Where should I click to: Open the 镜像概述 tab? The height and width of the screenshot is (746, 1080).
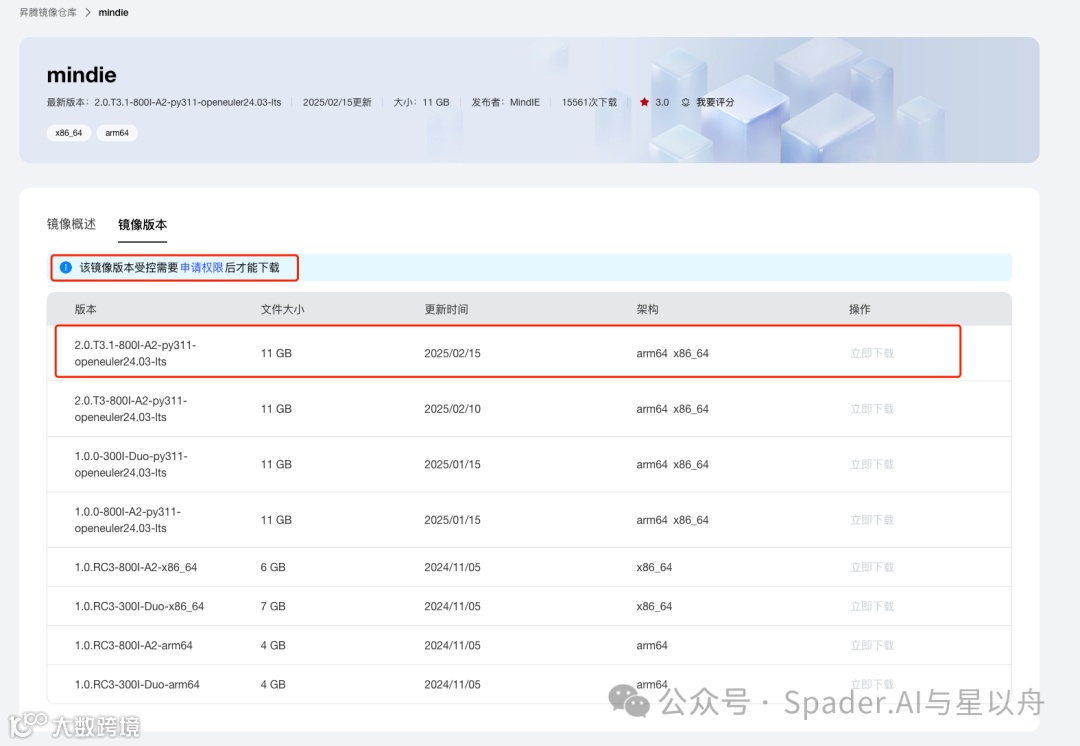(x=71, y=224)
